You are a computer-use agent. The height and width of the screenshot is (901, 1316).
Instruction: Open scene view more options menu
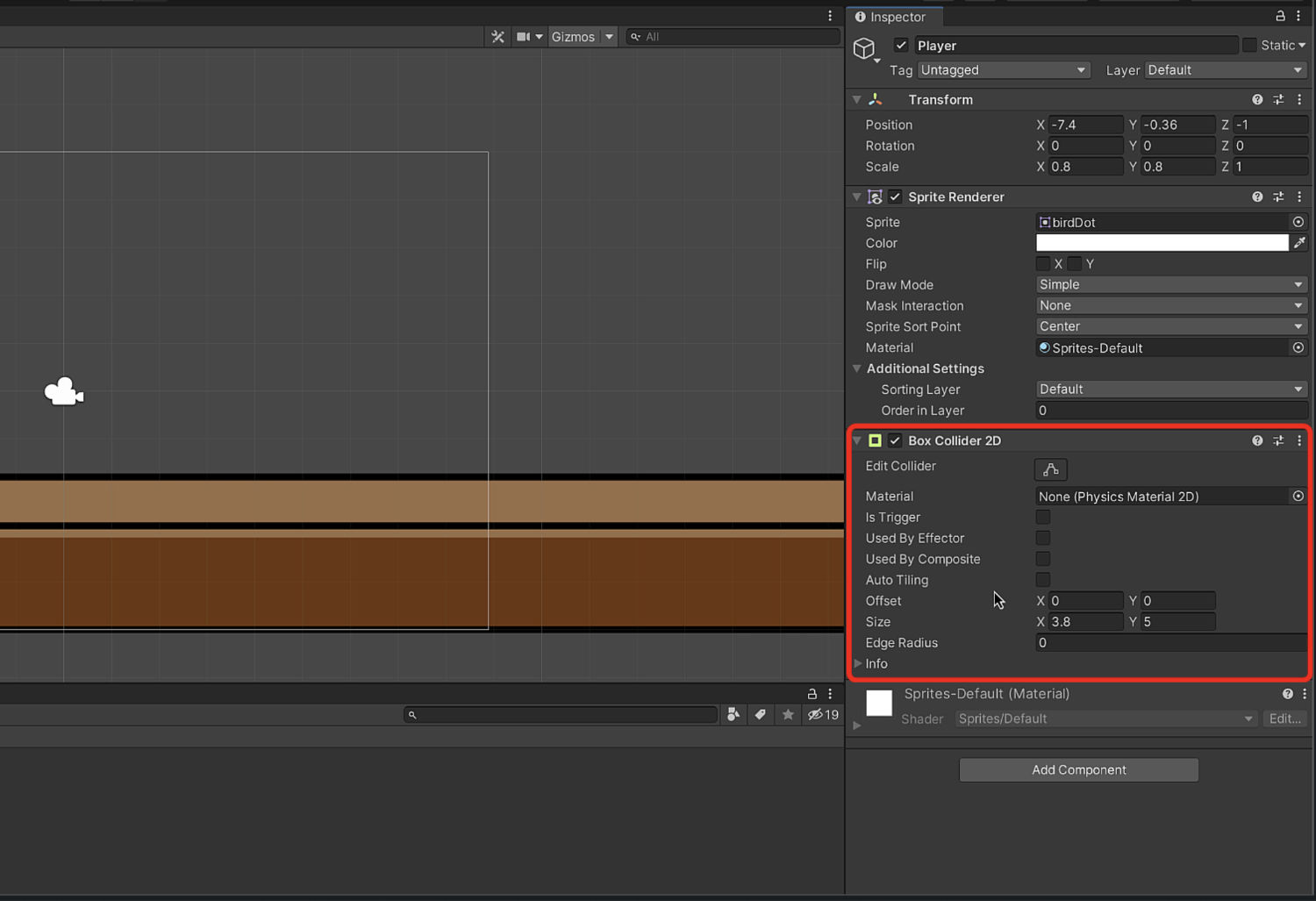click(x=830, y=16)
